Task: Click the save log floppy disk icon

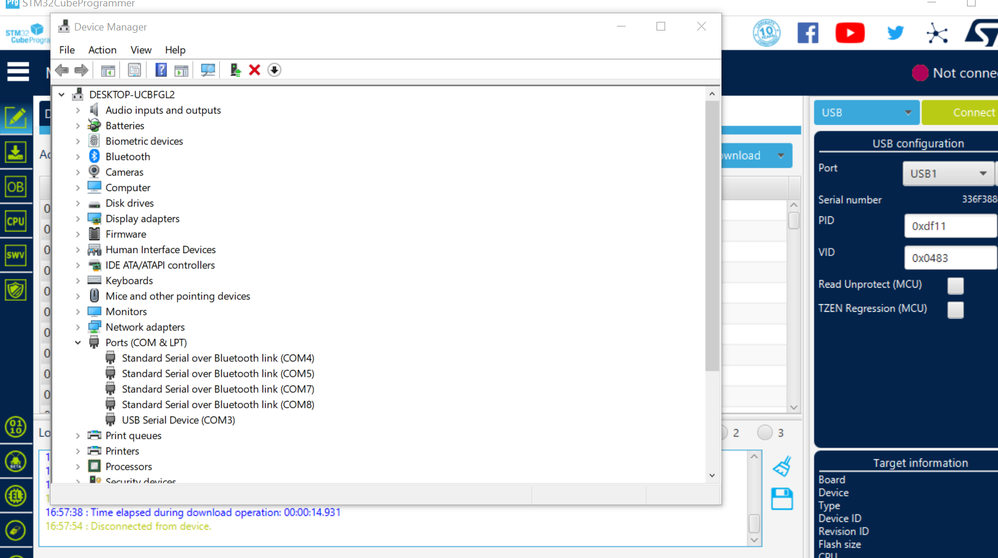Action: (x=782, y=499)
